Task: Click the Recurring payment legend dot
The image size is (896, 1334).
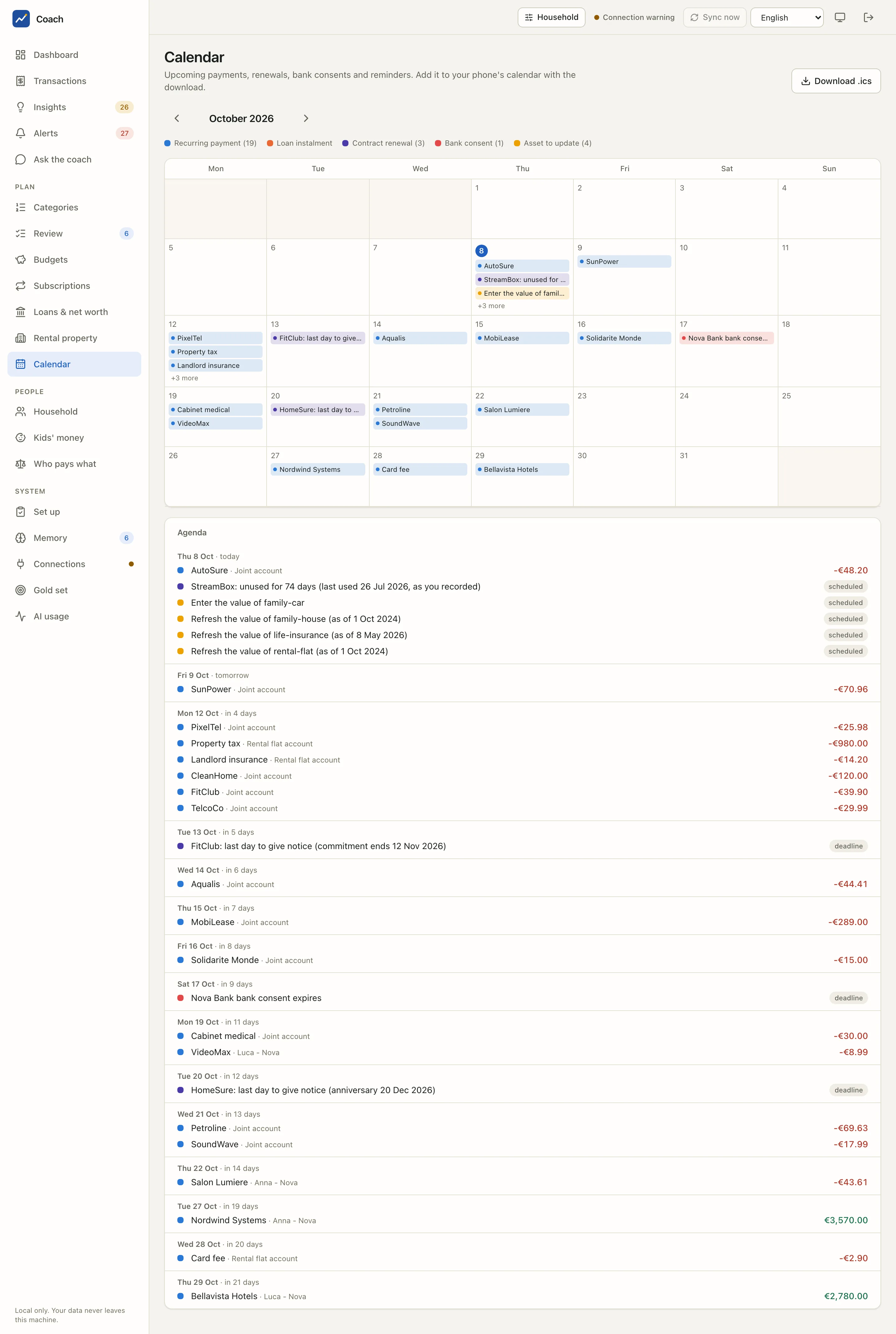Action: (x=167, y=143)
